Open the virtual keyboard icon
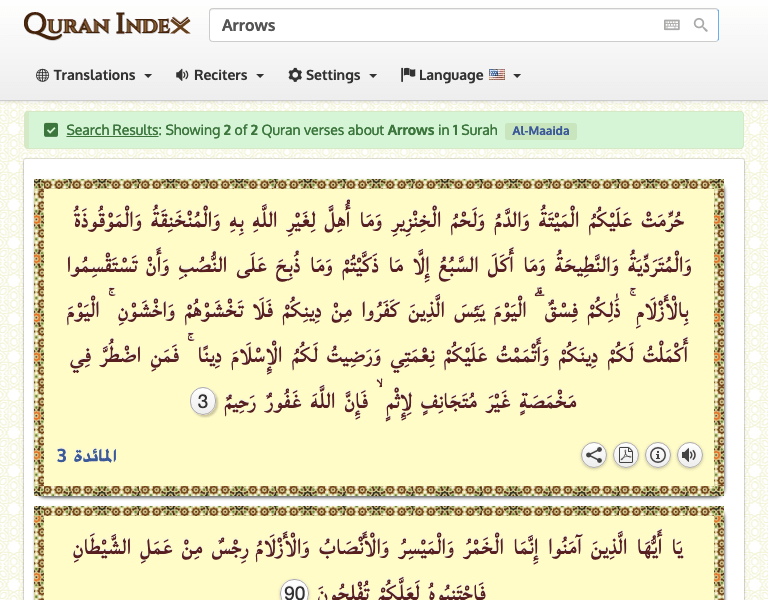The image size is (768, 600). pyautogui.click(x=671, y=25)
